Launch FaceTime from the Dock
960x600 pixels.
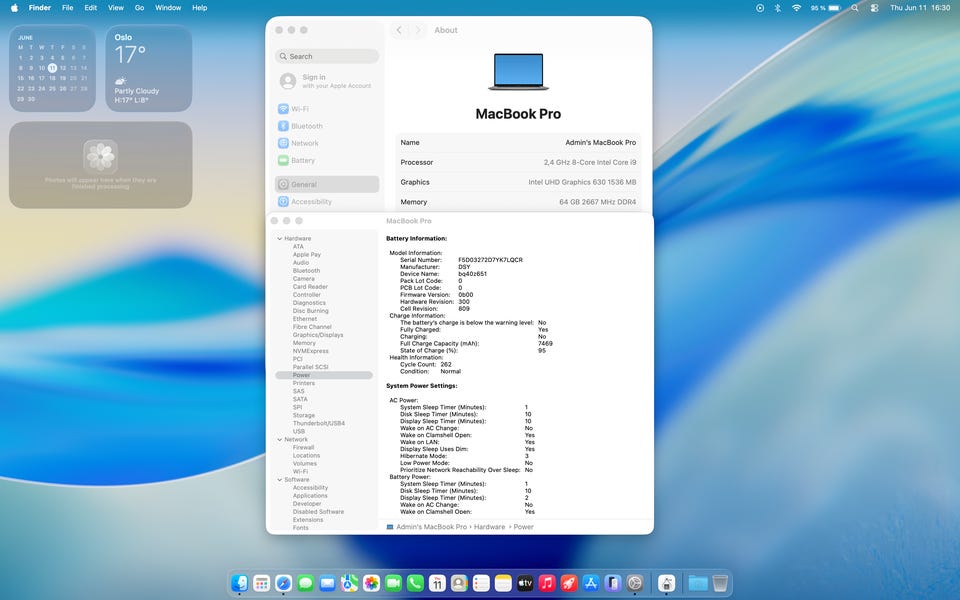click(x=393, y=583)
